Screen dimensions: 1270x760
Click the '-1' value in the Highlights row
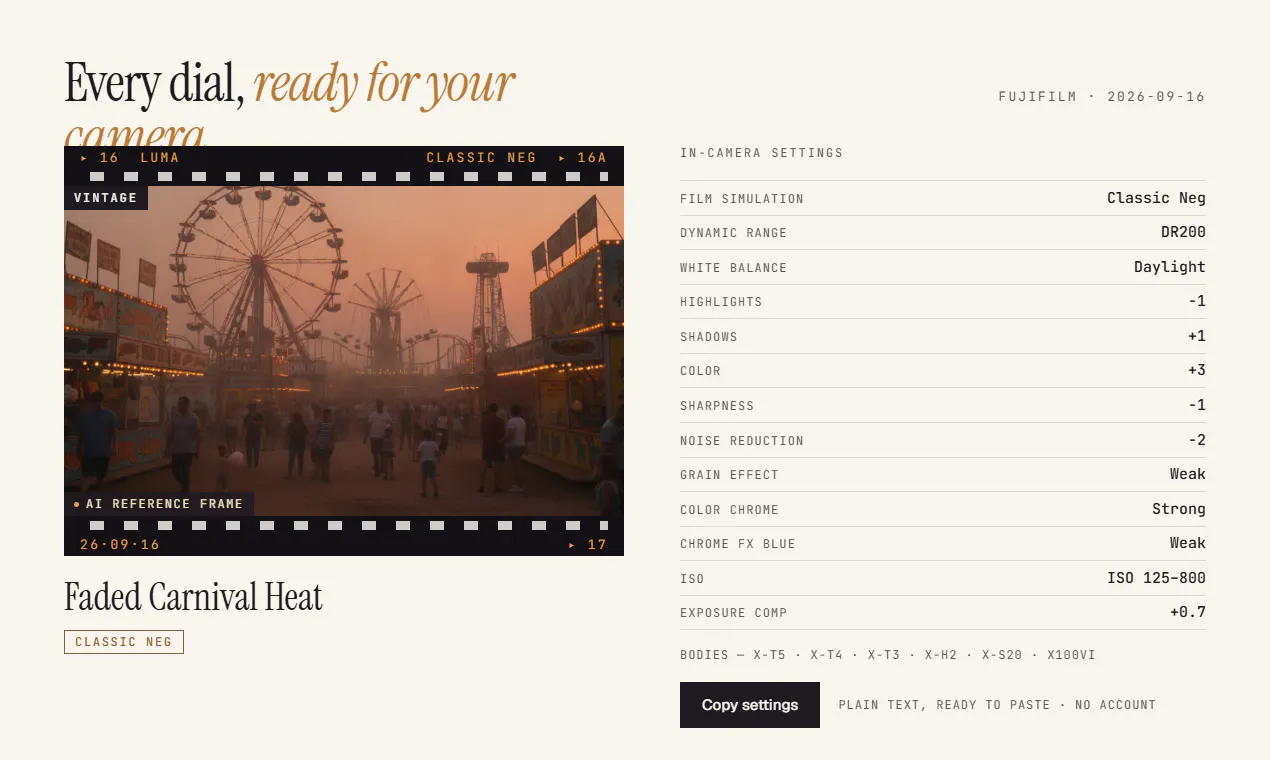point(1197,302)
